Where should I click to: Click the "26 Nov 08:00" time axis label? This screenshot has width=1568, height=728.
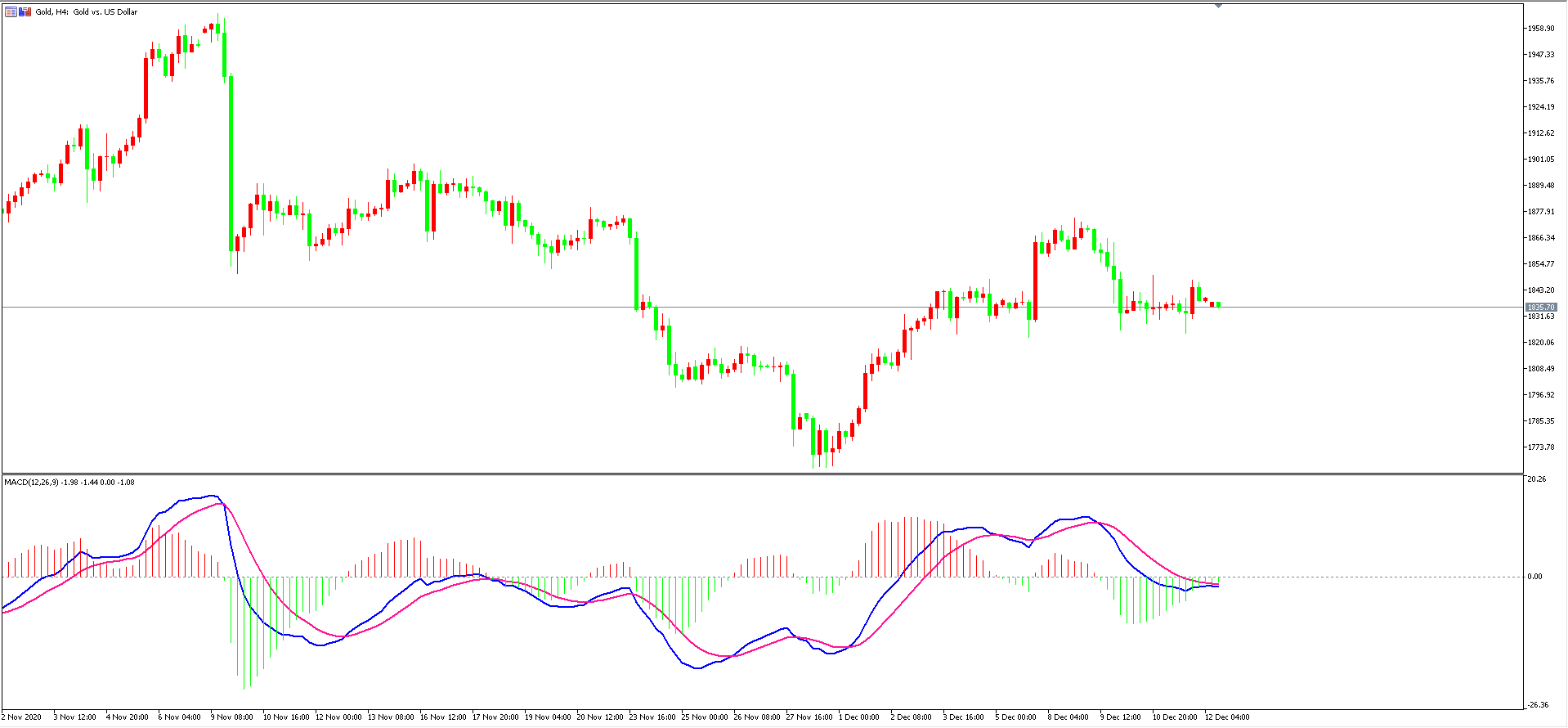[757, 717]
